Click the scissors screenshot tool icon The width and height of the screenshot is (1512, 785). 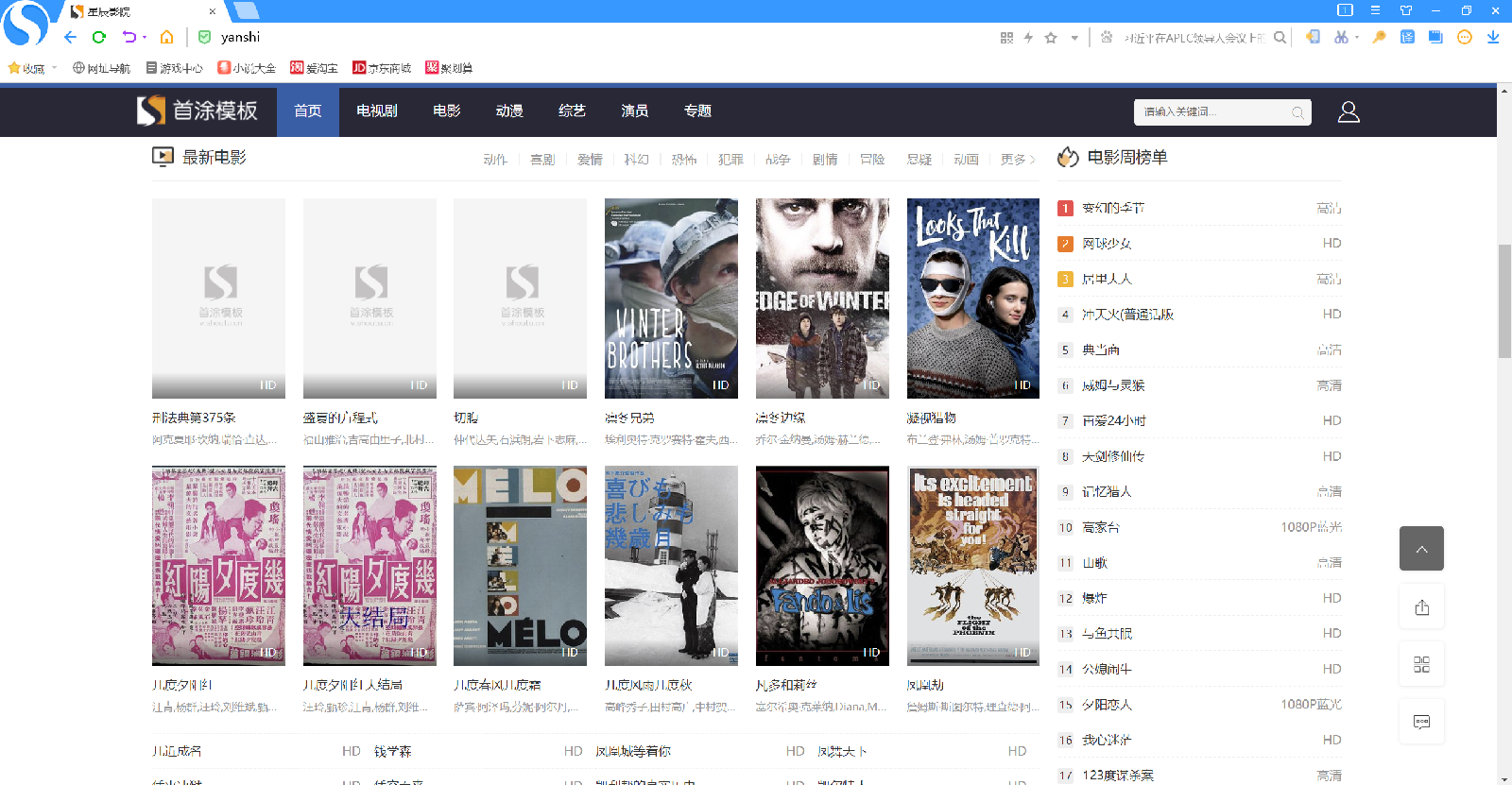[1340, 37]
